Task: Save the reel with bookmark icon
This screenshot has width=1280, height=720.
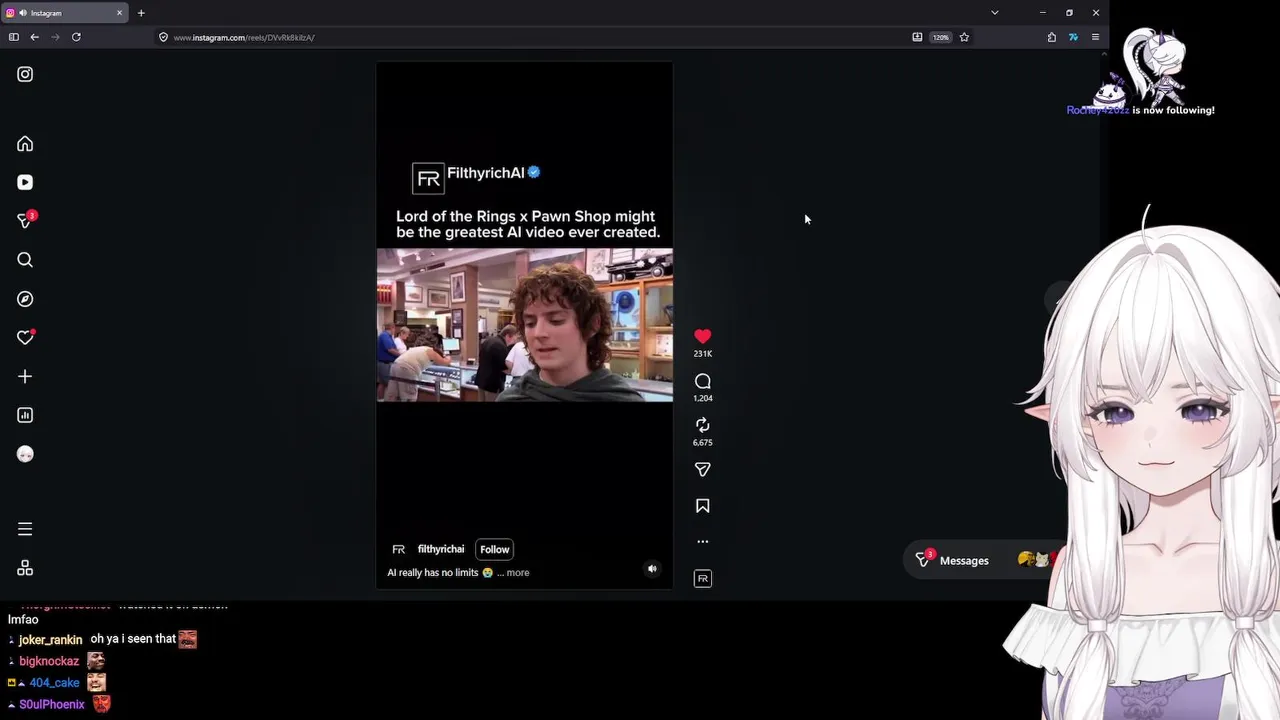Action: click(703, 506)
